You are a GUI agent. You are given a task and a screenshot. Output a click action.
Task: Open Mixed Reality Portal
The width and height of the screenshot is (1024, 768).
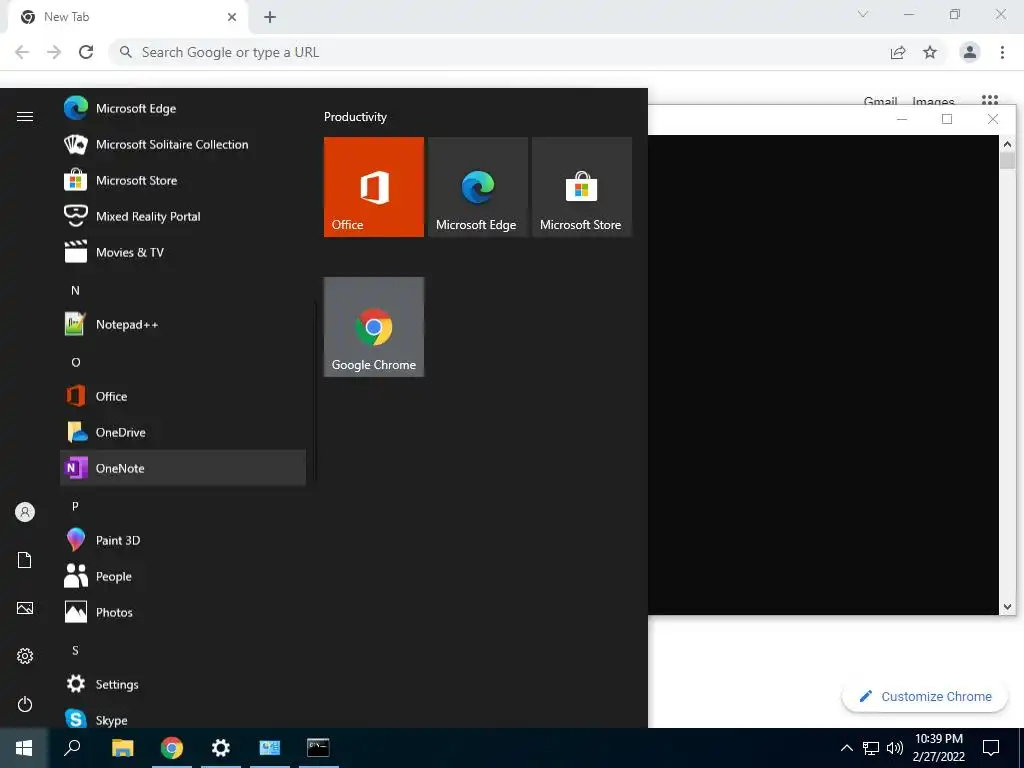tap(183, 216)
